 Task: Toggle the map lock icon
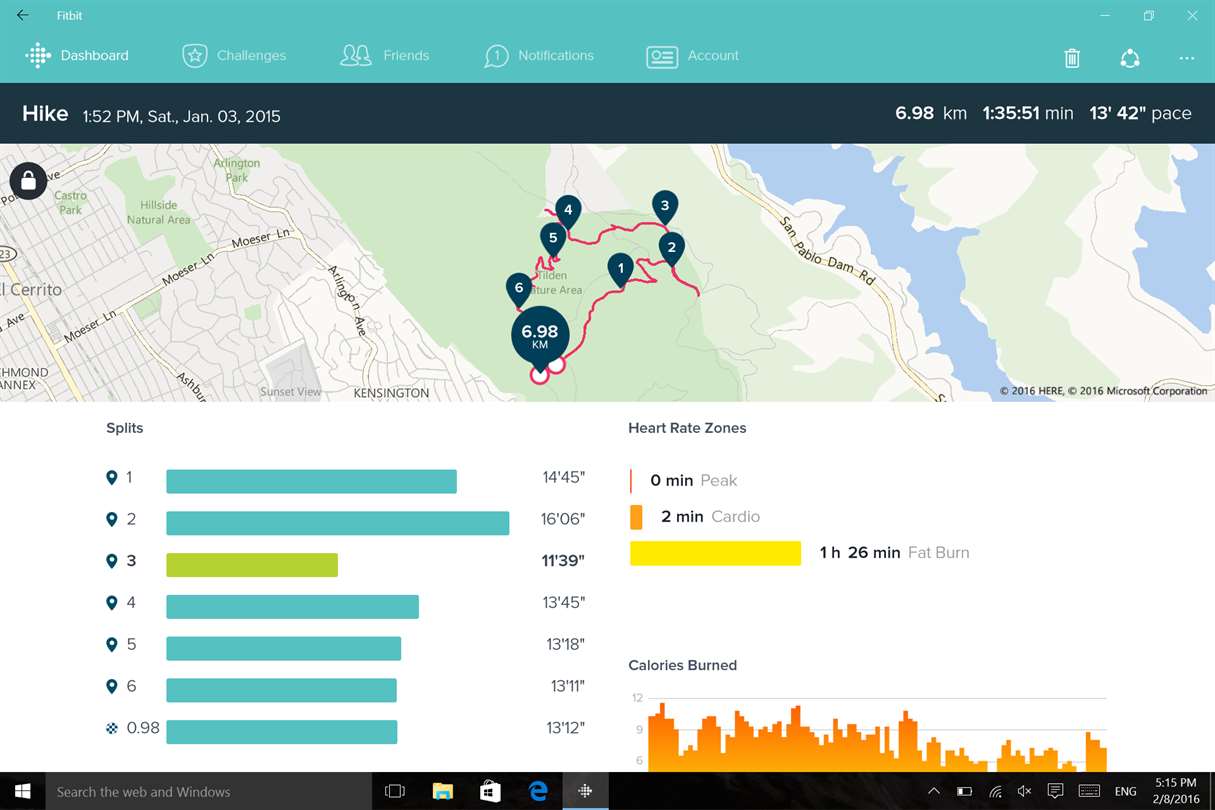[28, 181]
